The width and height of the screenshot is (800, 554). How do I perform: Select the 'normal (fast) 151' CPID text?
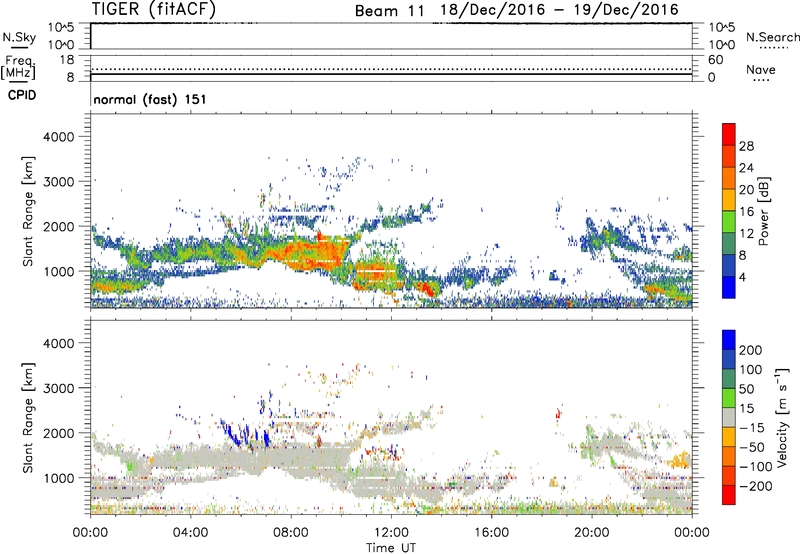[150, 99]
